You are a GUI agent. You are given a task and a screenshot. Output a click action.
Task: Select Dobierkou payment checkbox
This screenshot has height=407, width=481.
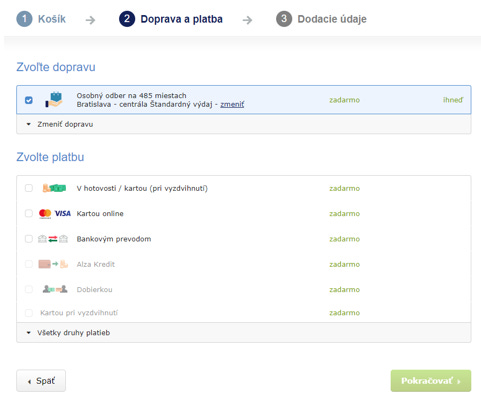click(29, 289)
